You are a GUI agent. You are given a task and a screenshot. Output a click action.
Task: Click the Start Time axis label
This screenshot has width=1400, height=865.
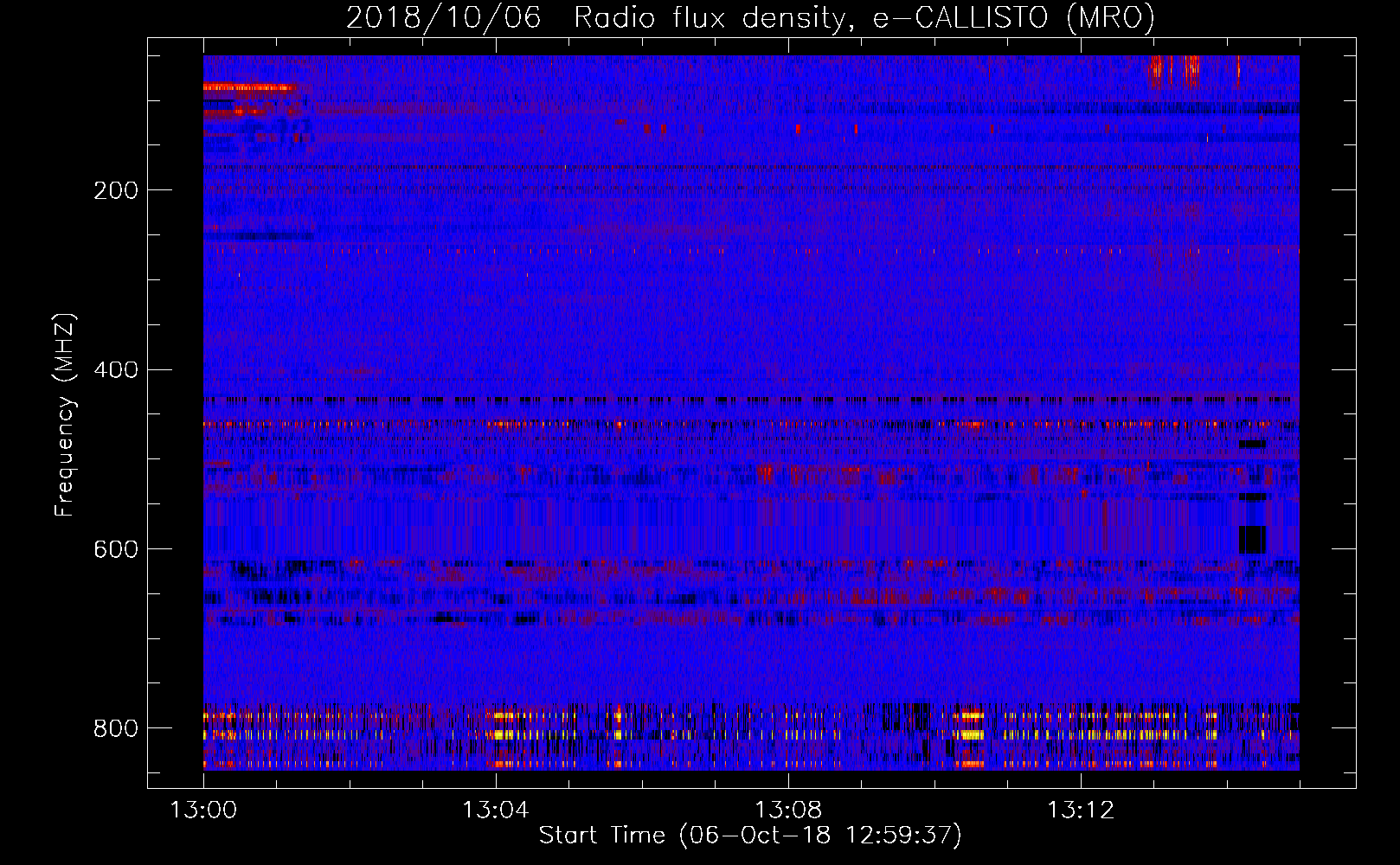point(750,836)
